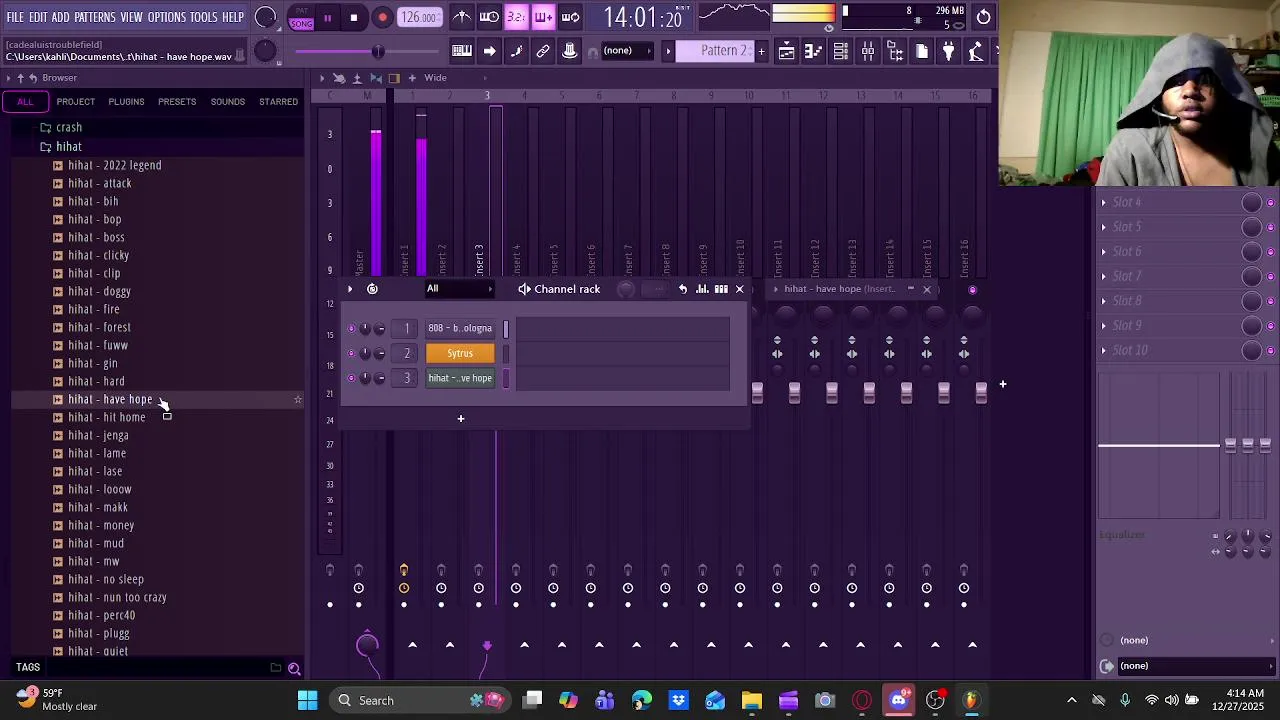Open the Windows Start menu
Screen dimensions: 1280x720
(307, 700)
